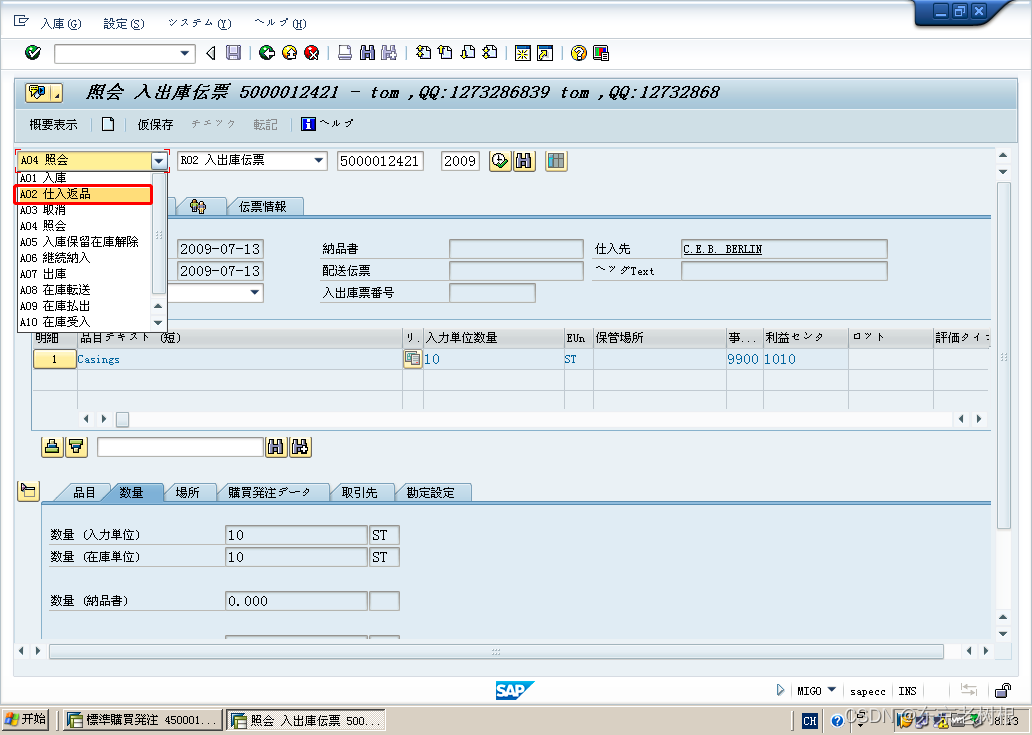Click the search field below item table
This screenshot has height=735, width=1032.
(x=180, y=447)
